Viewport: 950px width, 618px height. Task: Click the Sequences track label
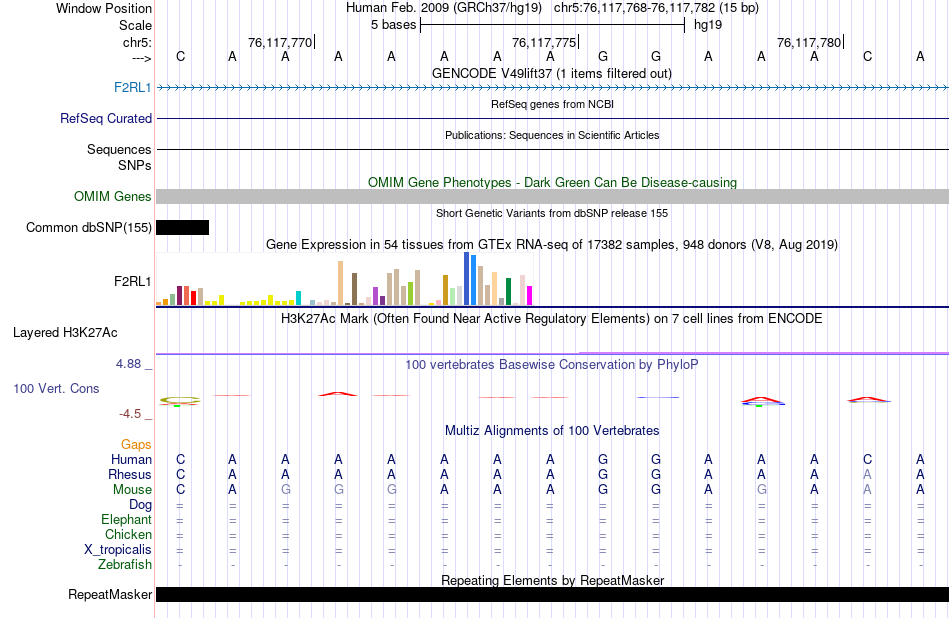pos(119,149)
